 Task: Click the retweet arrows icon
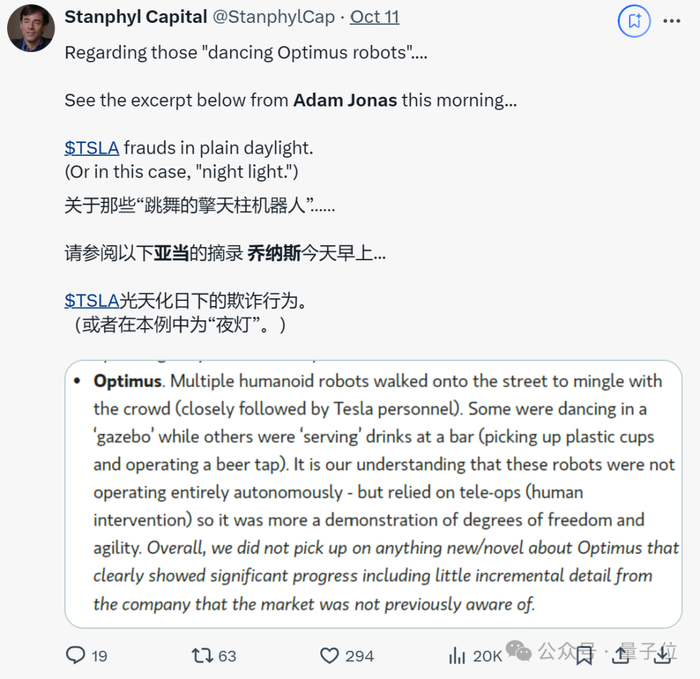(x=201, y=655)
